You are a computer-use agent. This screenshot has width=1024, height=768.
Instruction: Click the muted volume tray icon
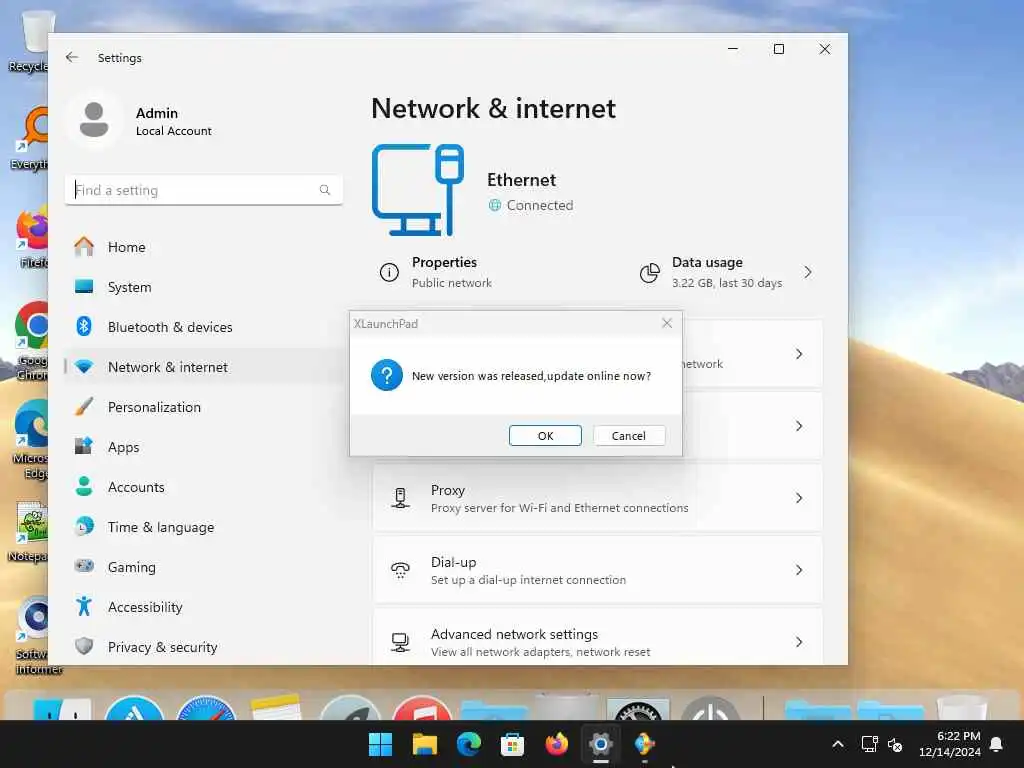click(x=895, y=744)
